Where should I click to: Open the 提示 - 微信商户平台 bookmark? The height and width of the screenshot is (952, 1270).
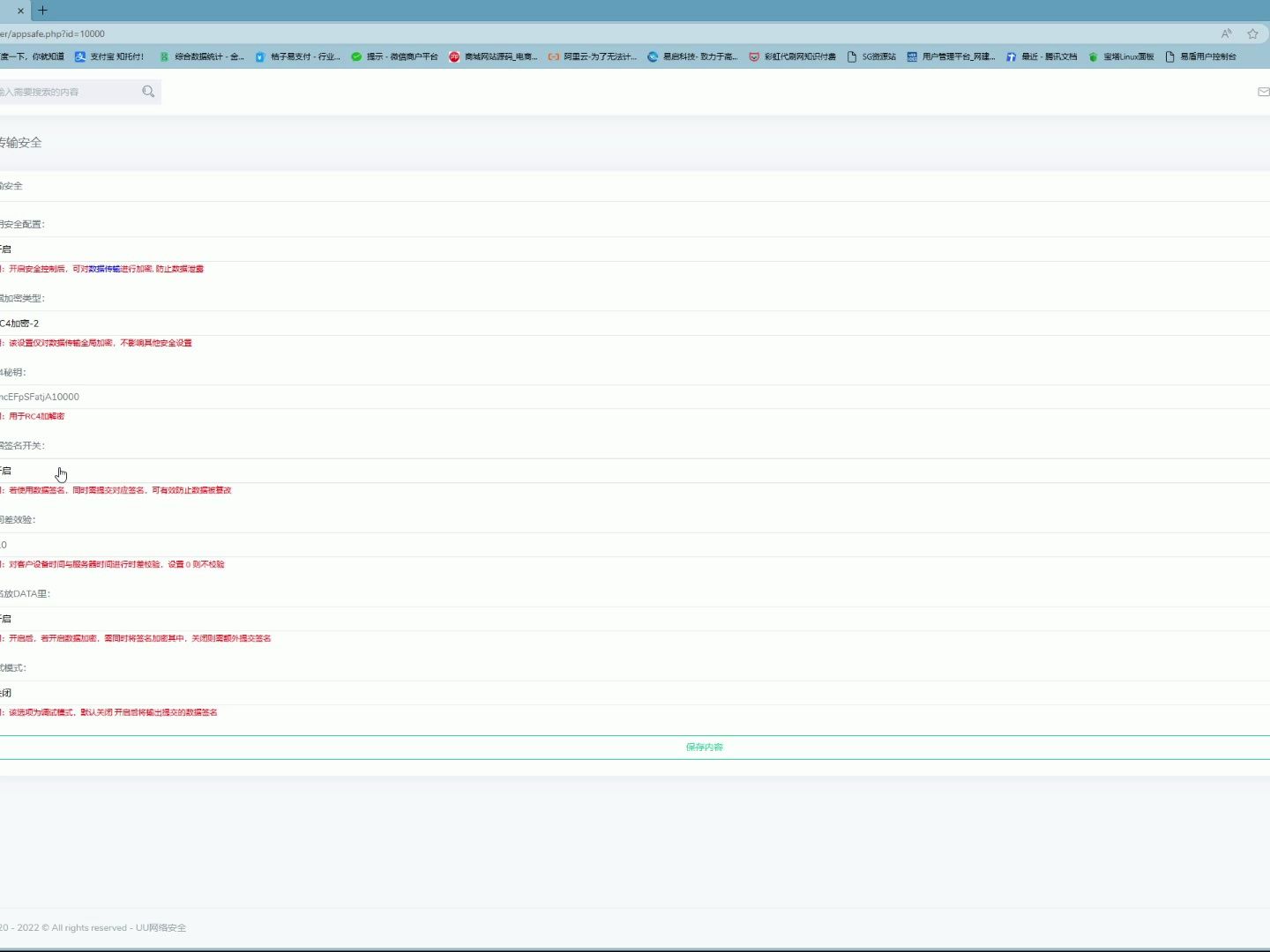tap(394, 56)
